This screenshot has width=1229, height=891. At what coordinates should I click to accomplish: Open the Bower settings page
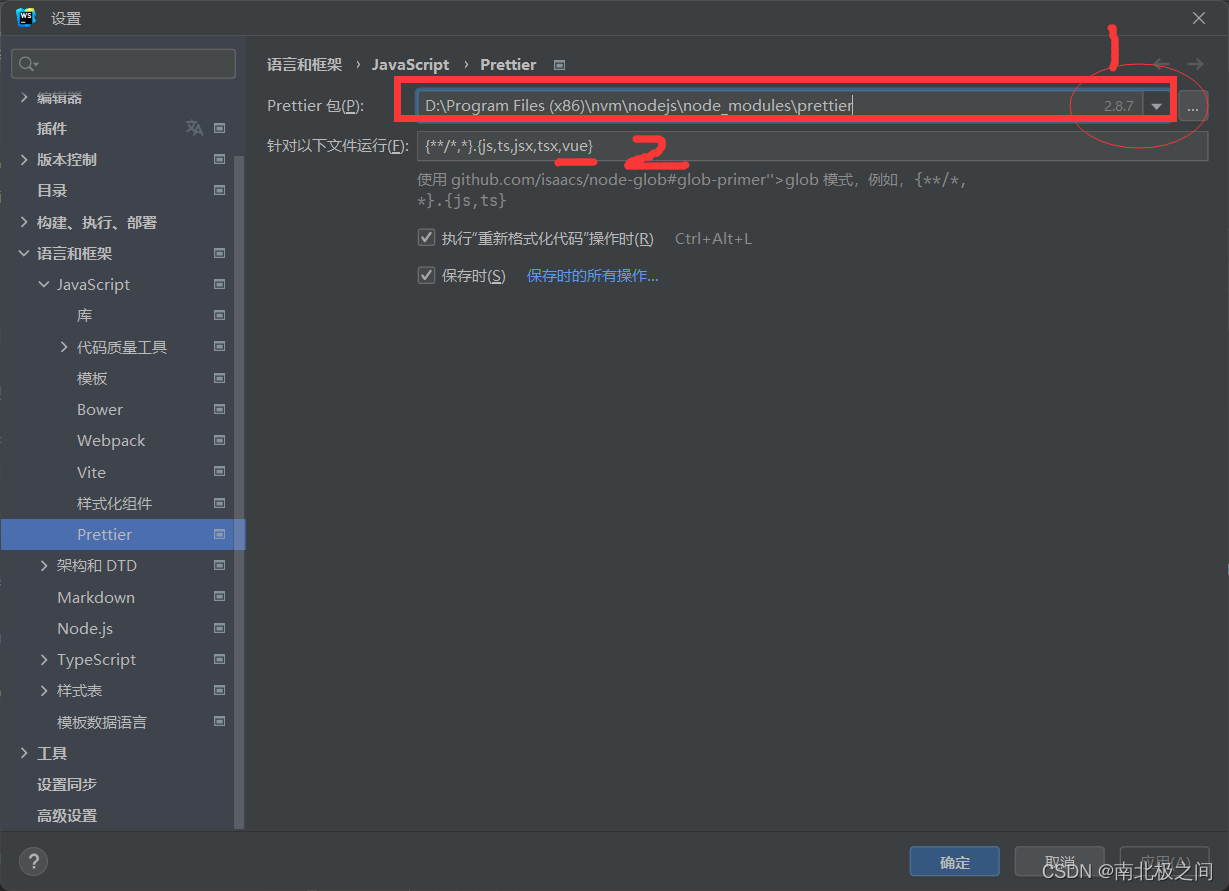tap(100, 409)
